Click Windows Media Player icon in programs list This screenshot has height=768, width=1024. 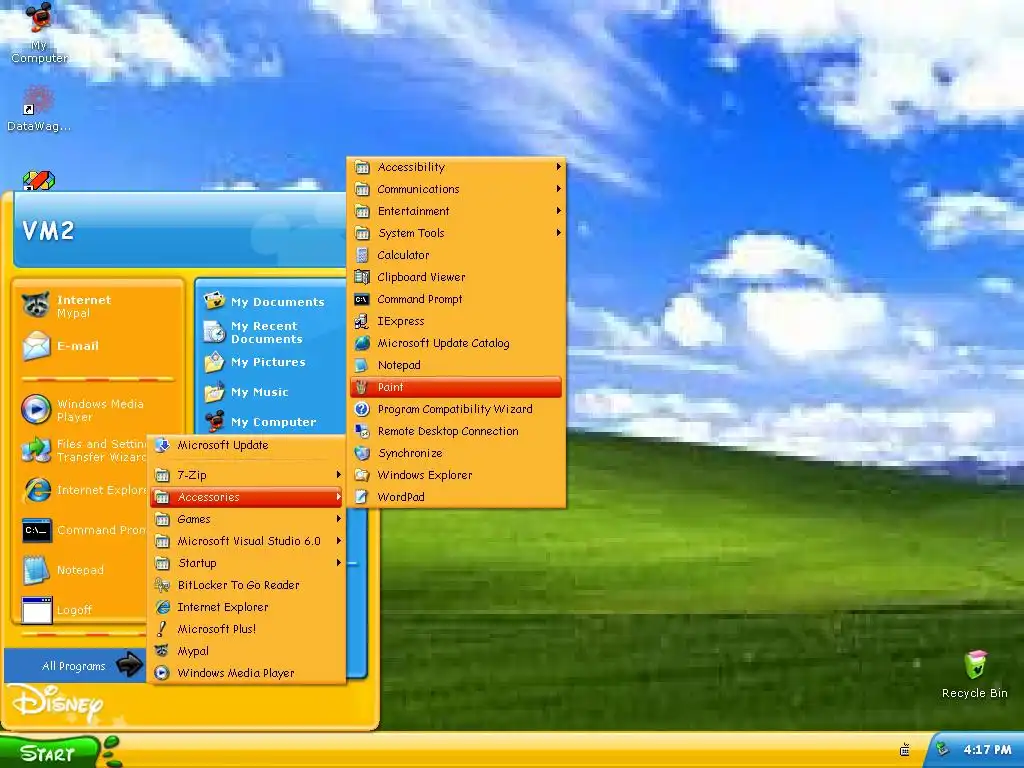(x=162, y=673)
